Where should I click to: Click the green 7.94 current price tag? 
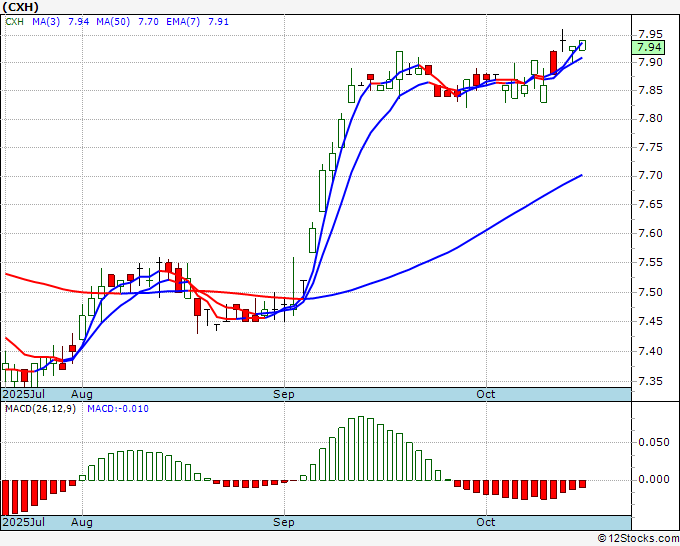point(648,47)
